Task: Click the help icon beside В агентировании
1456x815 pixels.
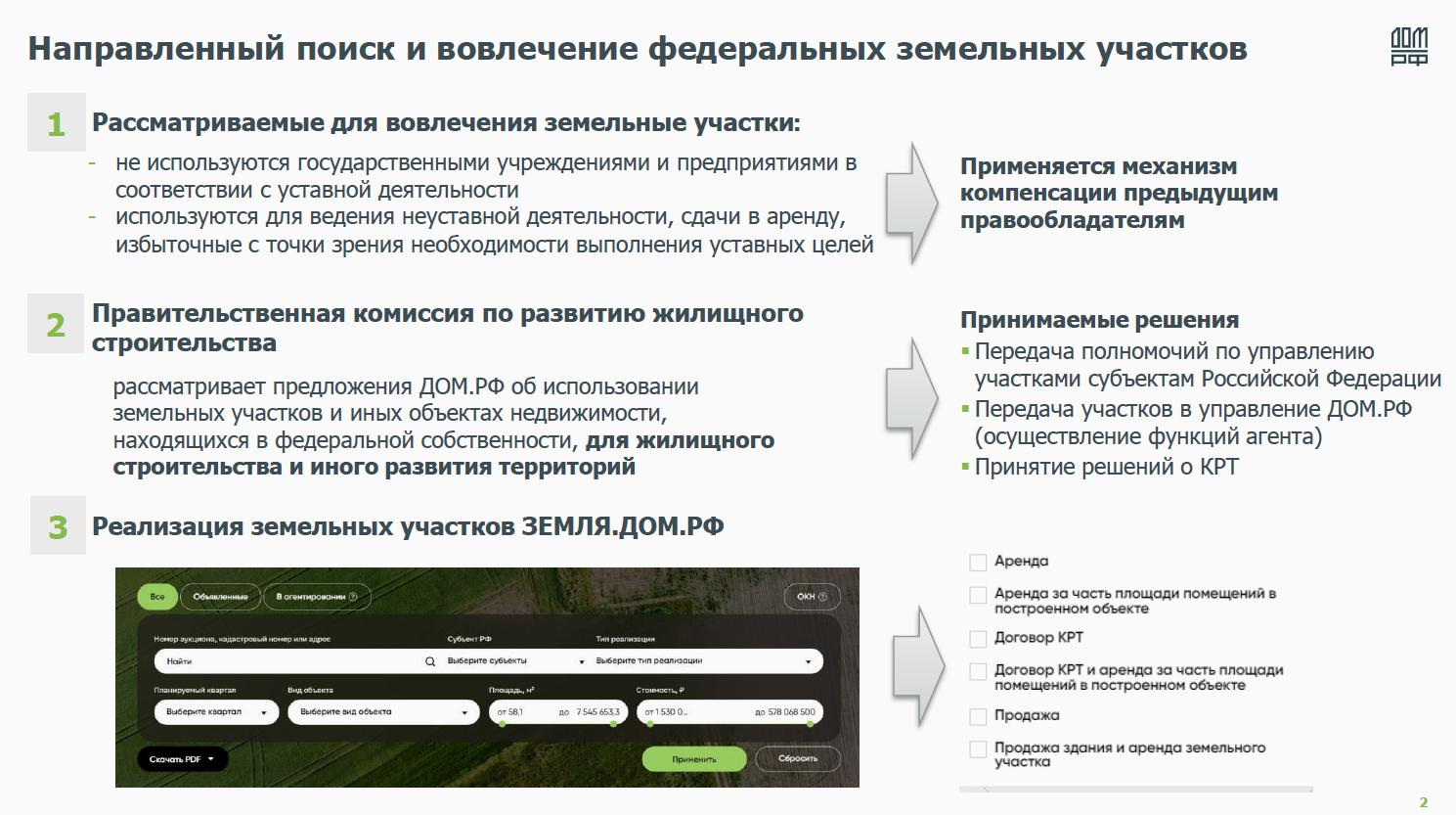Action: click(353, 597)
